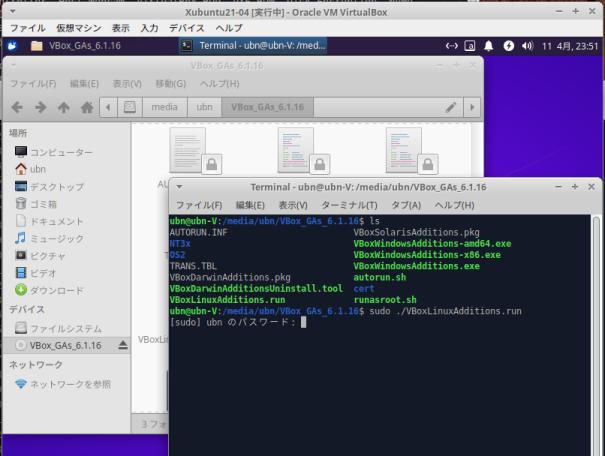
Task: Maximize the Terminal window
Action: (575, 187)
